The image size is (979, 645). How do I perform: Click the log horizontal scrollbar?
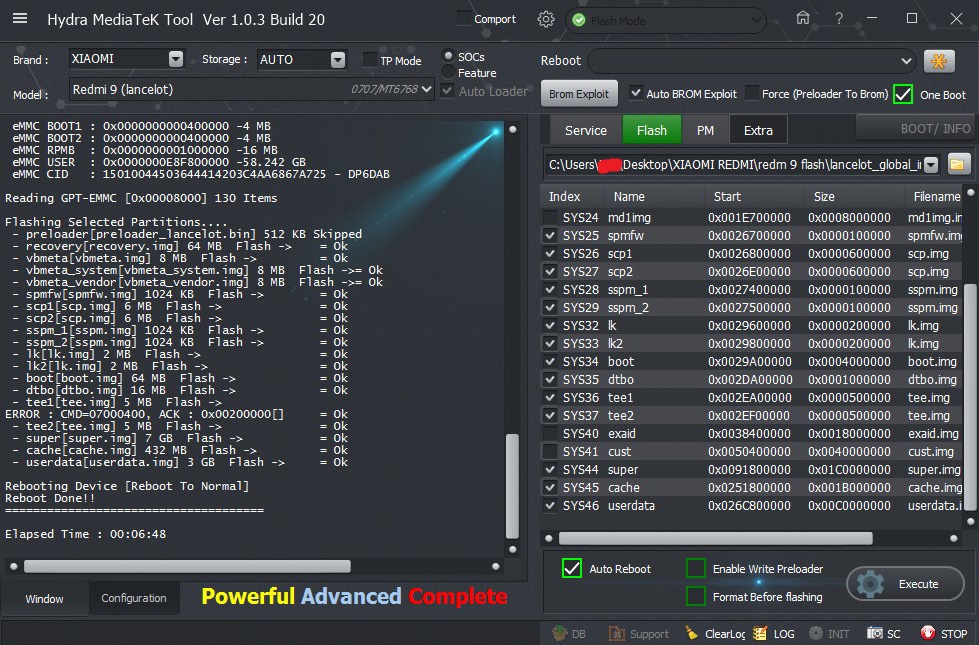tap(187, 566)
